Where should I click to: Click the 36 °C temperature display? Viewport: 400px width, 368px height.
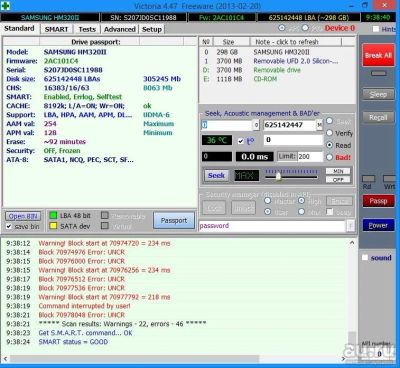(217, 140)
